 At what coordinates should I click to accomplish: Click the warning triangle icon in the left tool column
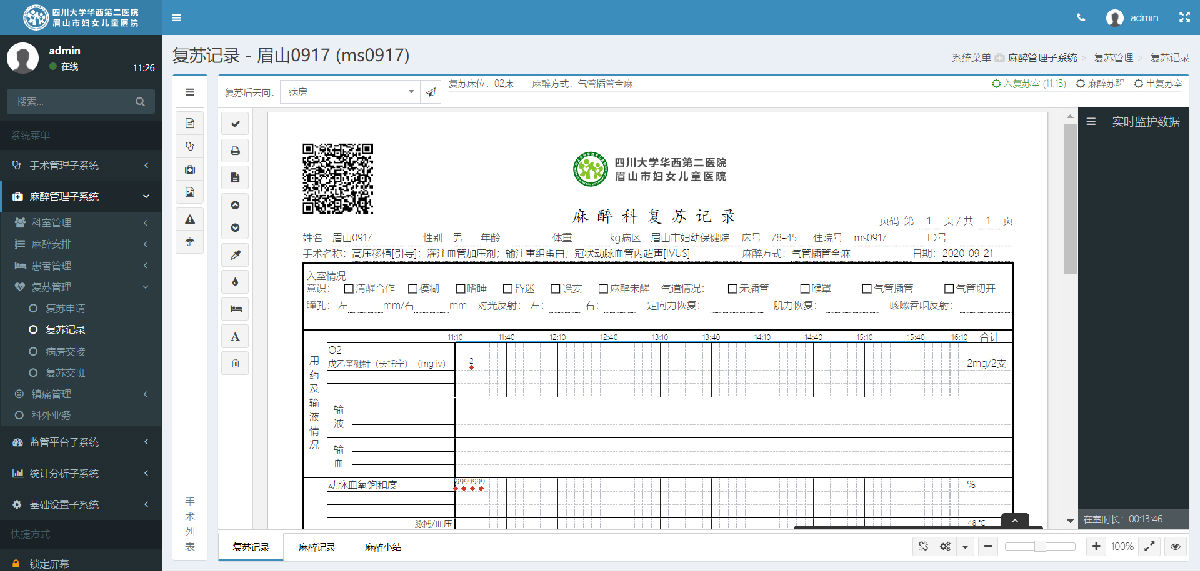(x=190, y=219)
